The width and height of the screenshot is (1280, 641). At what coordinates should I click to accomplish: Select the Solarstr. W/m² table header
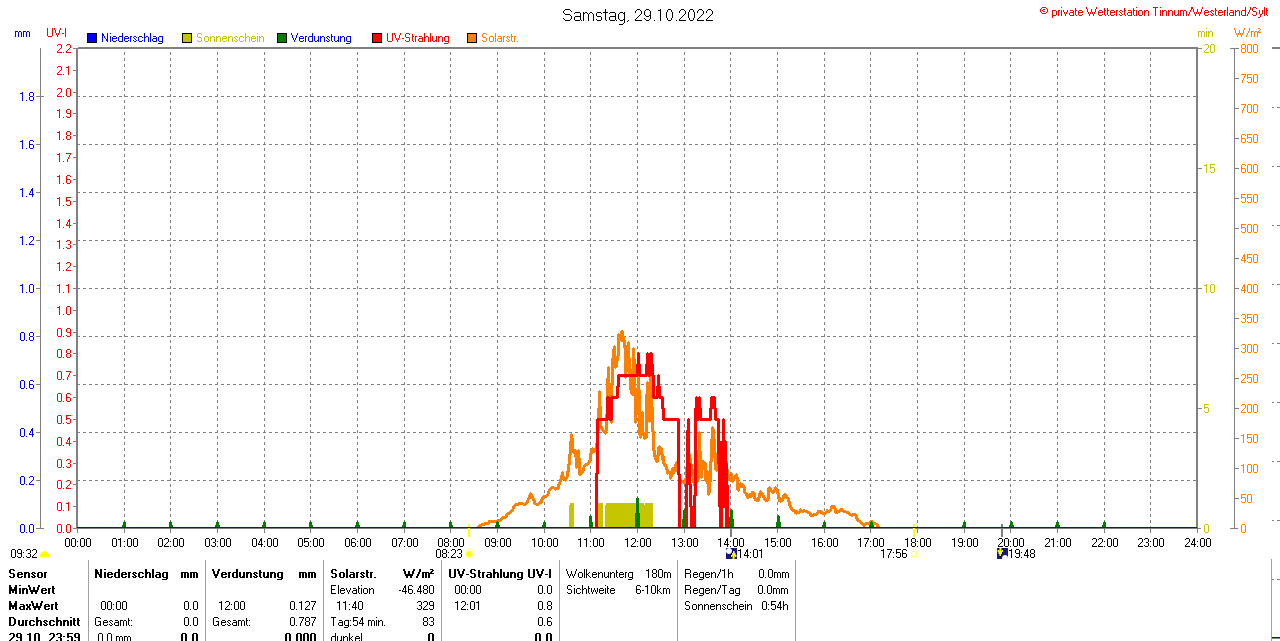point(382,574)
